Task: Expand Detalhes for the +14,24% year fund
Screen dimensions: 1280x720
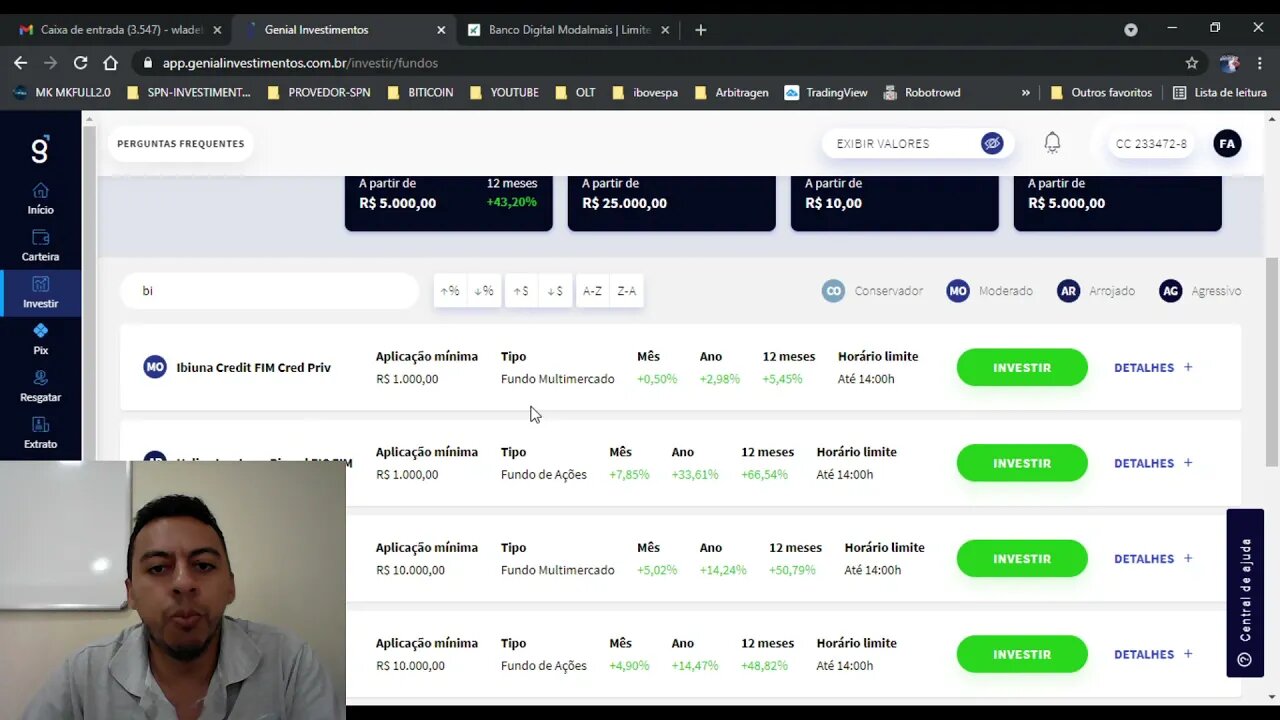Action: click(x=1153, y=559)
